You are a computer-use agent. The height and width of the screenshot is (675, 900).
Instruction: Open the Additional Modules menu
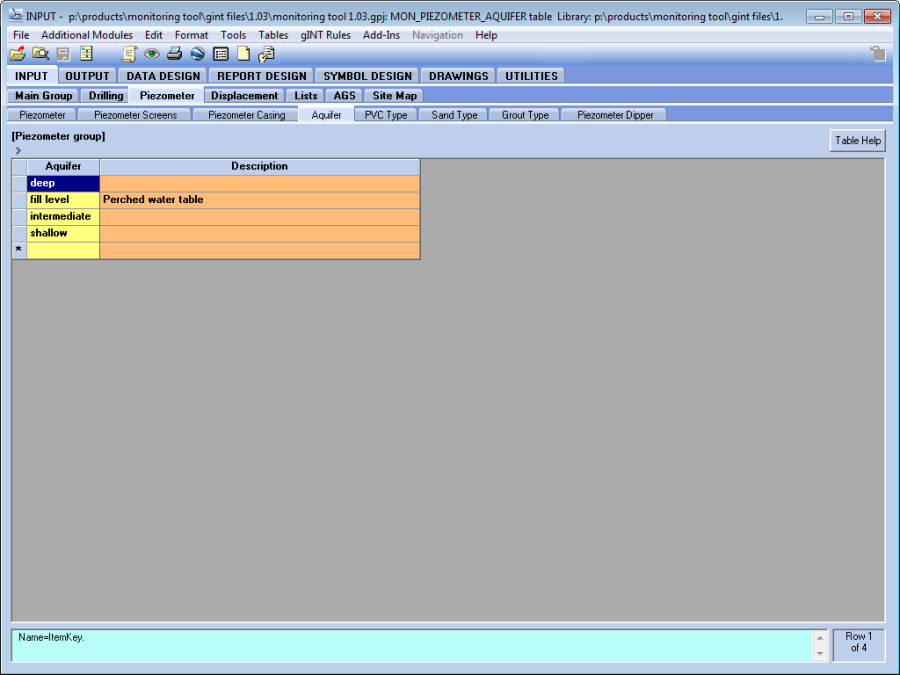click(x=86, y=35)
